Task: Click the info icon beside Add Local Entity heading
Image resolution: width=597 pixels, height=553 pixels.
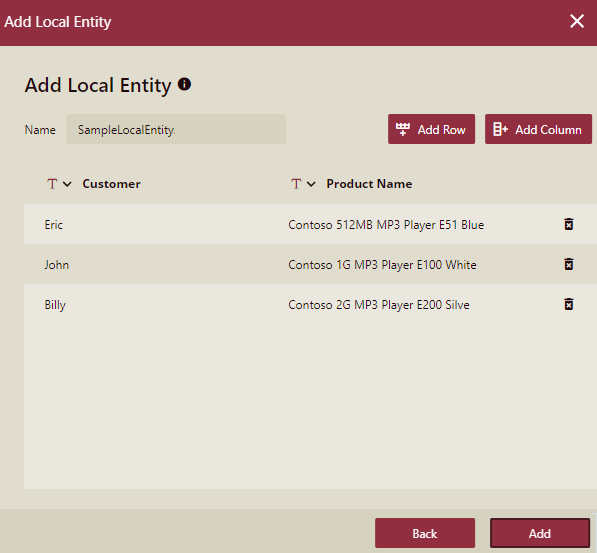Action: coord(184,84)
